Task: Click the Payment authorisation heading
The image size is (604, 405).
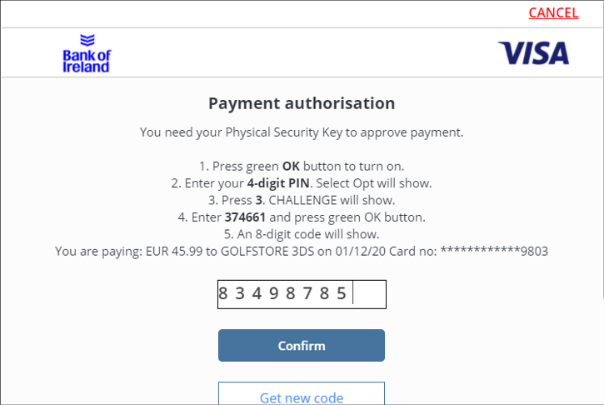Action: pyautogui.click(x=301, y=103)
